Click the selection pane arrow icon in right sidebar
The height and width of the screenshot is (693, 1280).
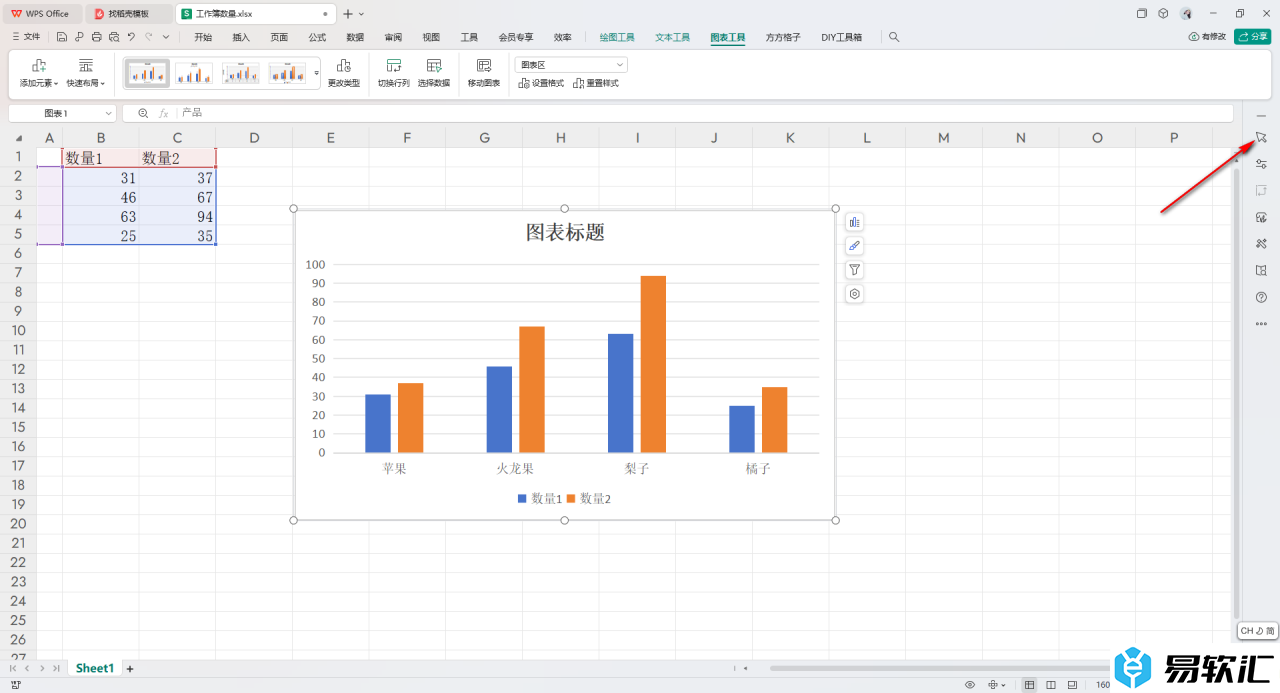click(x=1261, y=137)
